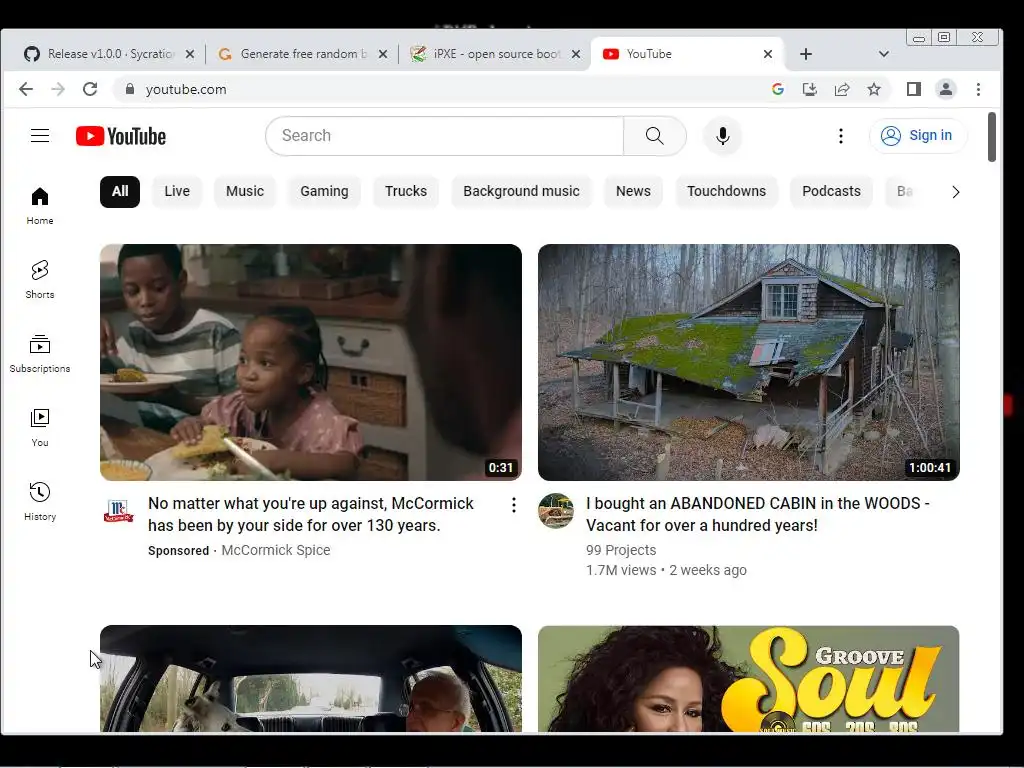Select the Gaming filter chip
This screenshot has height=768, width=1024.
click(x=324, y=191)
